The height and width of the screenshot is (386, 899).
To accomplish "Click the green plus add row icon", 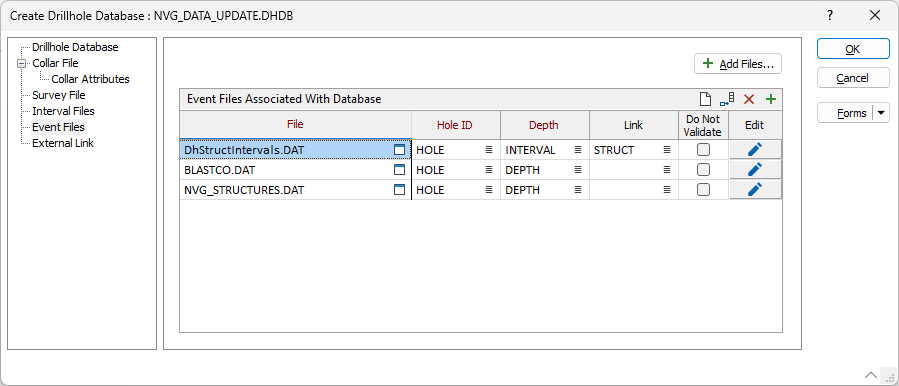I will [771, 99].
